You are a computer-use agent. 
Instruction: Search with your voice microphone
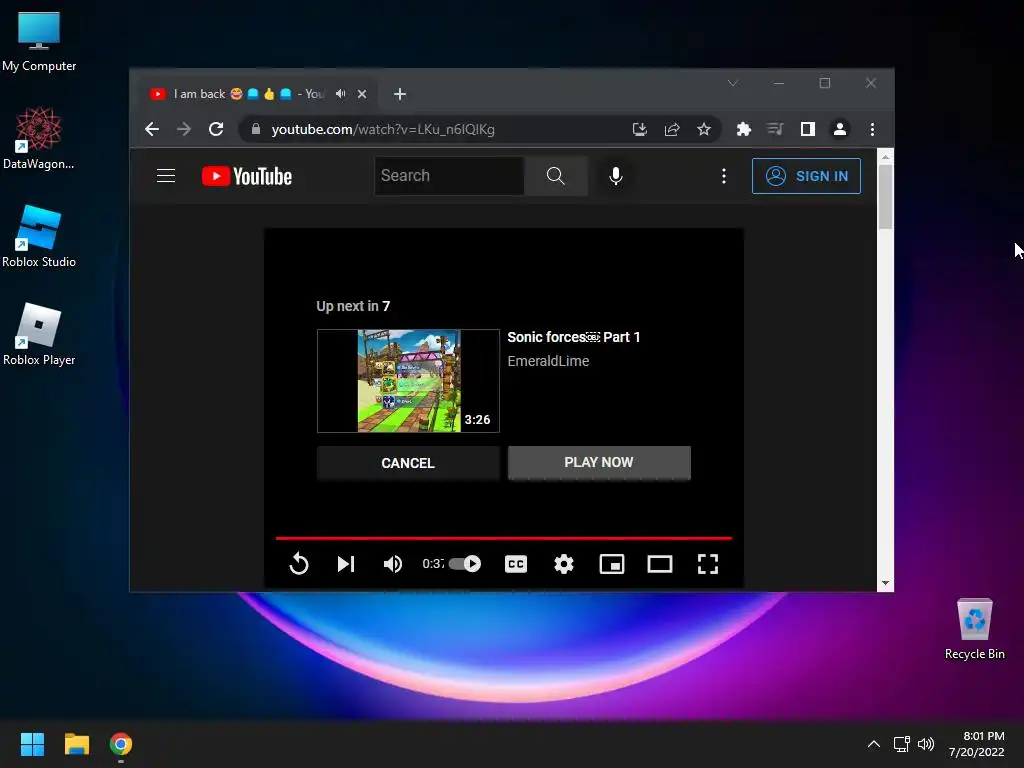pyautogui.click(x=615, y=176)
